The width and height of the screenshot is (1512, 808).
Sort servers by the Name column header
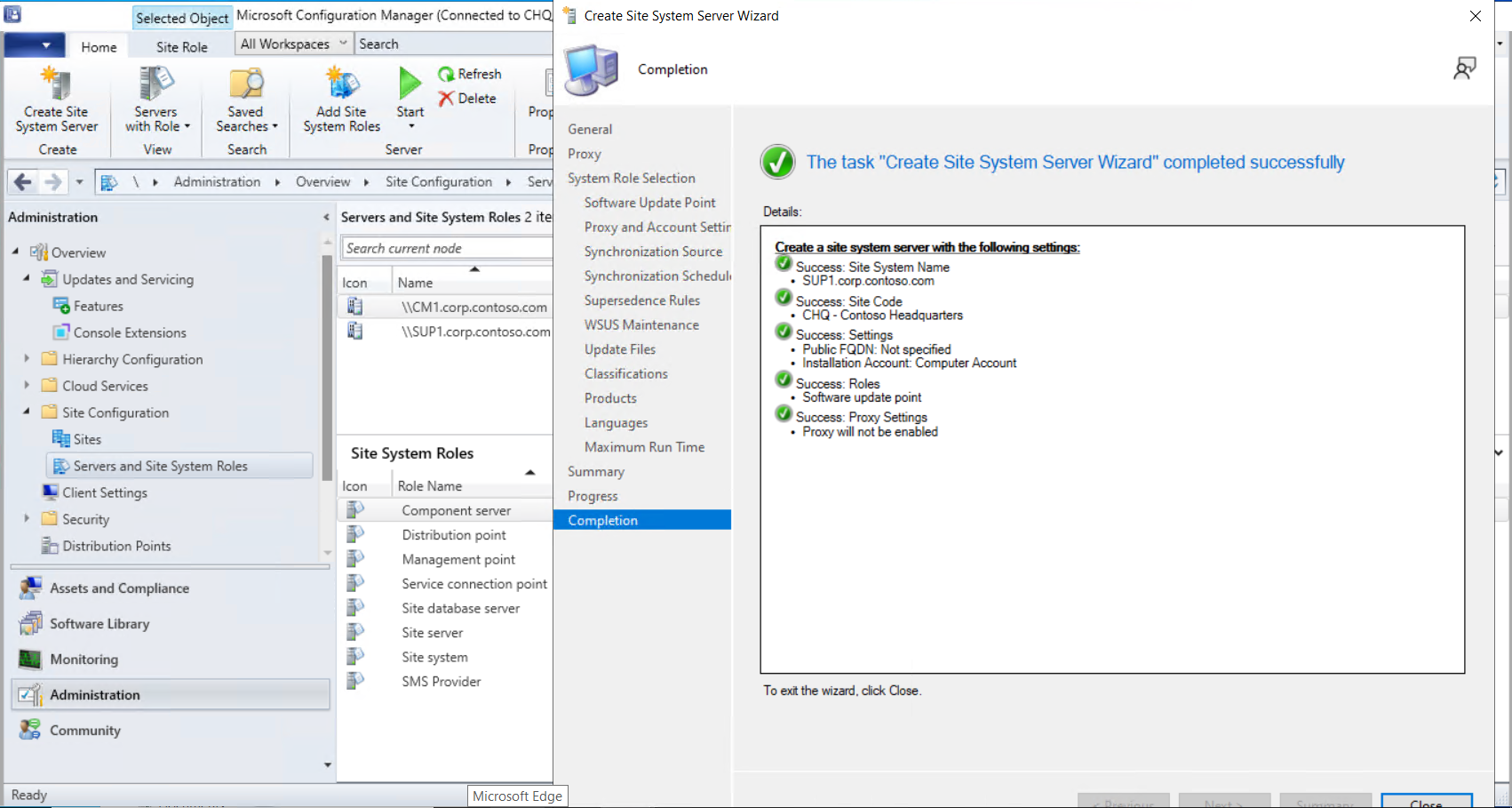tap(416, 283)
